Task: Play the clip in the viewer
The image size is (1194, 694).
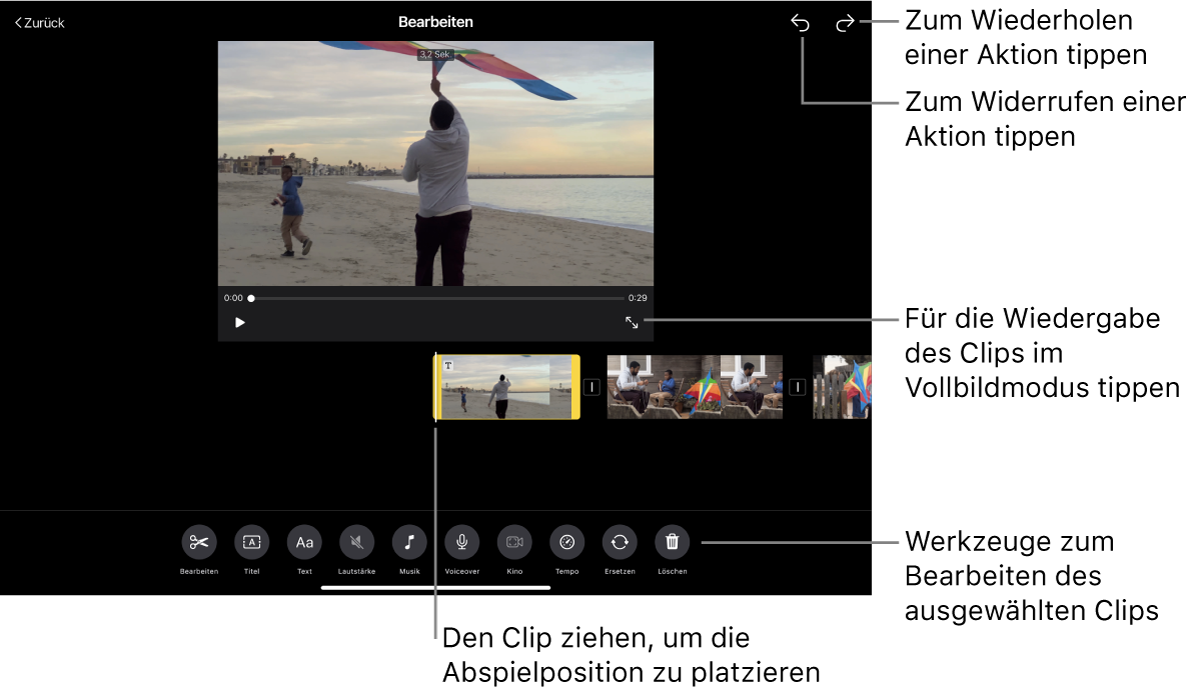Action: tap(240, 322)
